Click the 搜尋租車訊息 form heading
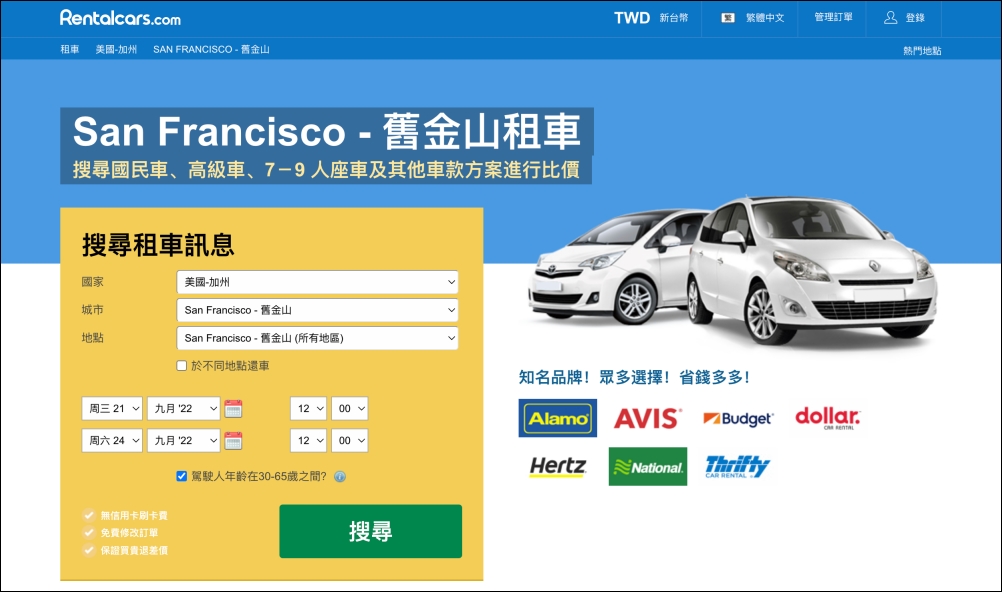Viewport: 1002px width, 592px height. click(158, 245)
